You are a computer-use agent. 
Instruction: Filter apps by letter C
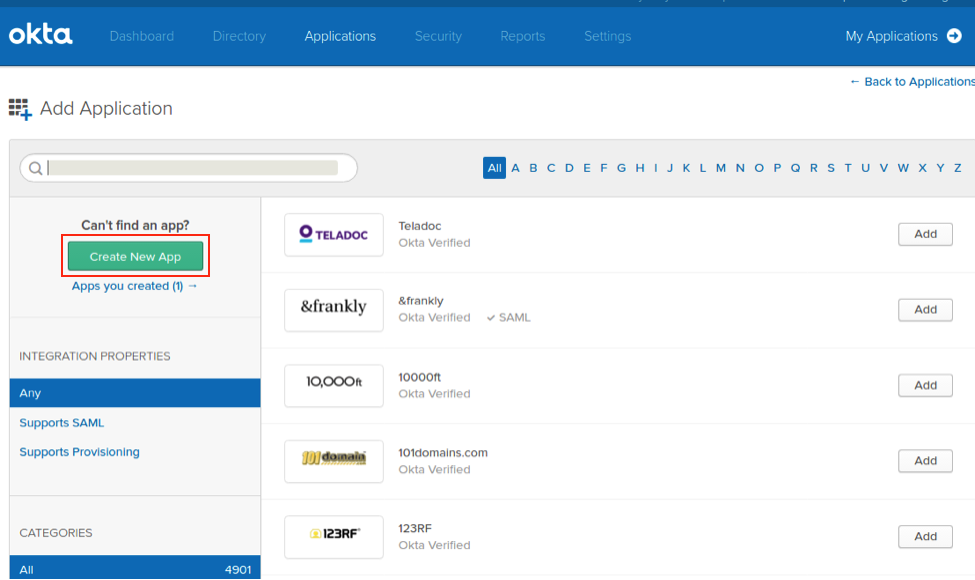pos(551,168)
